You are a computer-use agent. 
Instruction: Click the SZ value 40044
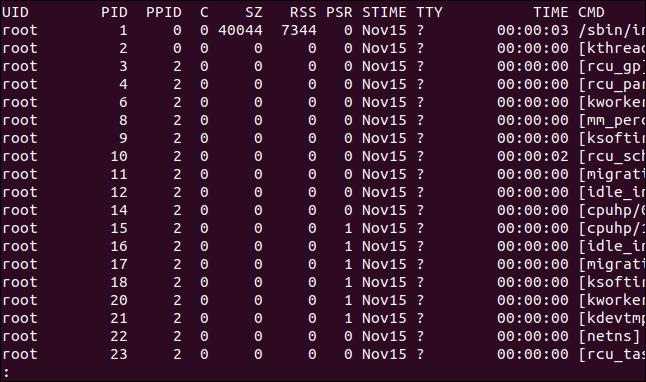(x=241, y=30)
